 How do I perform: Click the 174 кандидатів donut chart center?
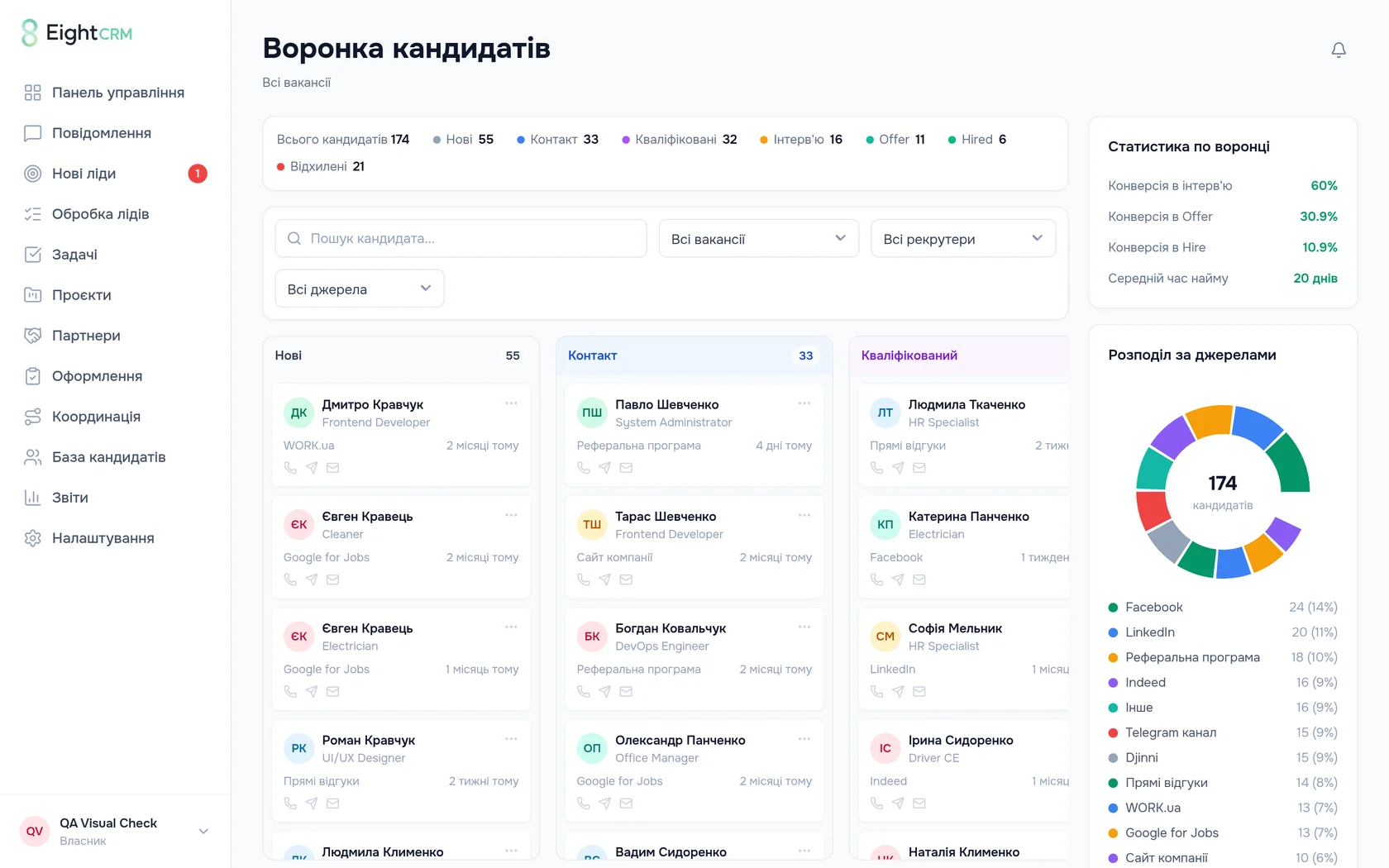point(1223,492)
